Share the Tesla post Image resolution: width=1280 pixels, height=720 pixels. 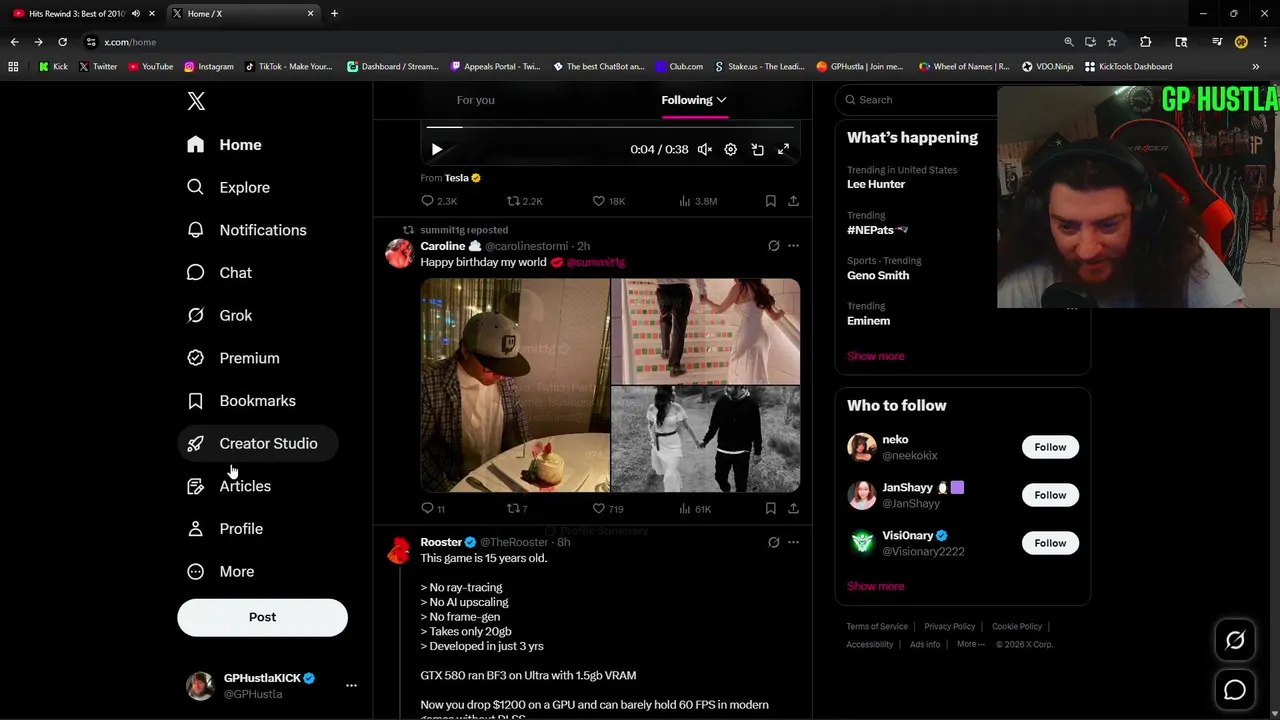793,201
